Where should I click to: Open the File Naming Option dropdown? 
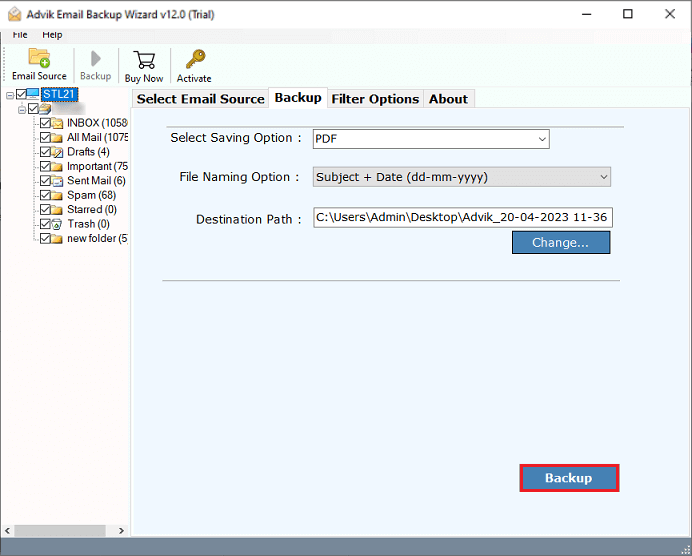click(x=461, y=177)
